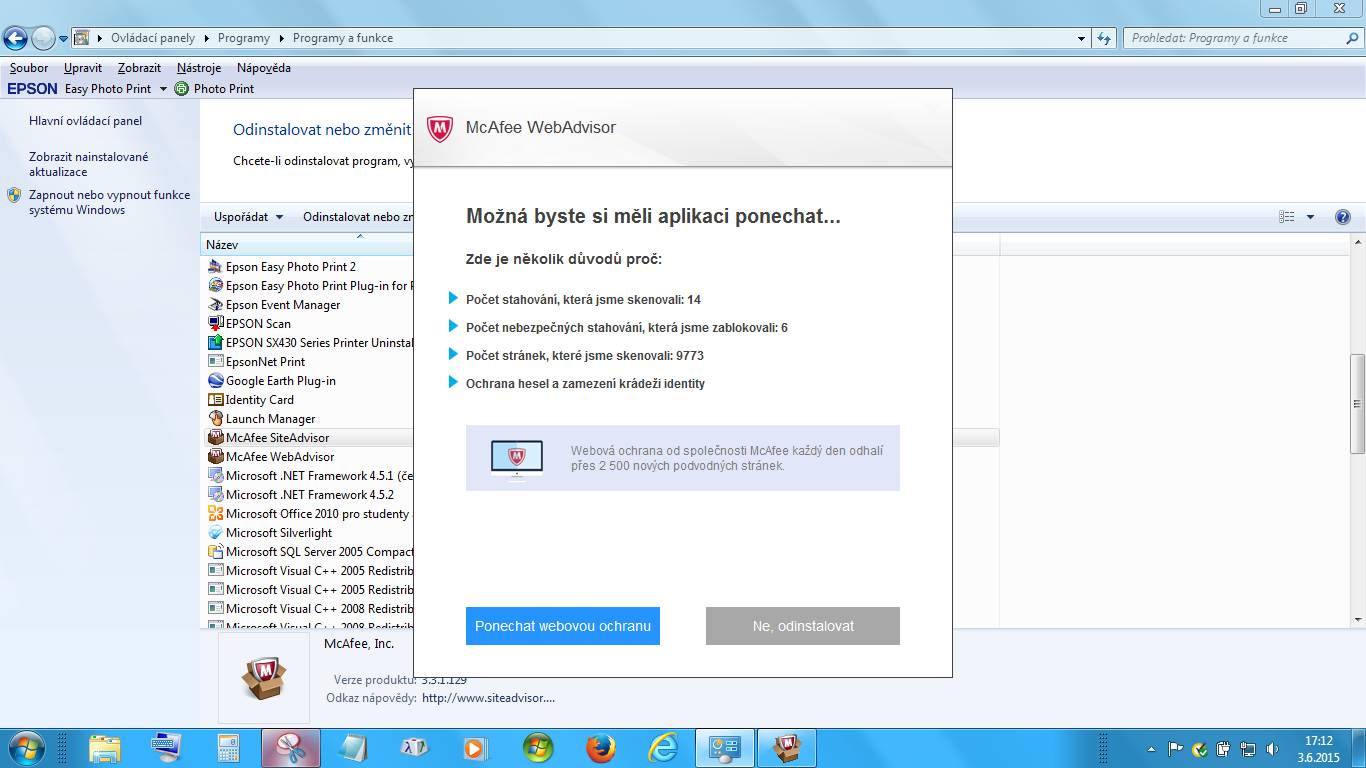Click the Launch Manager program icon

[x=215, y=419]
